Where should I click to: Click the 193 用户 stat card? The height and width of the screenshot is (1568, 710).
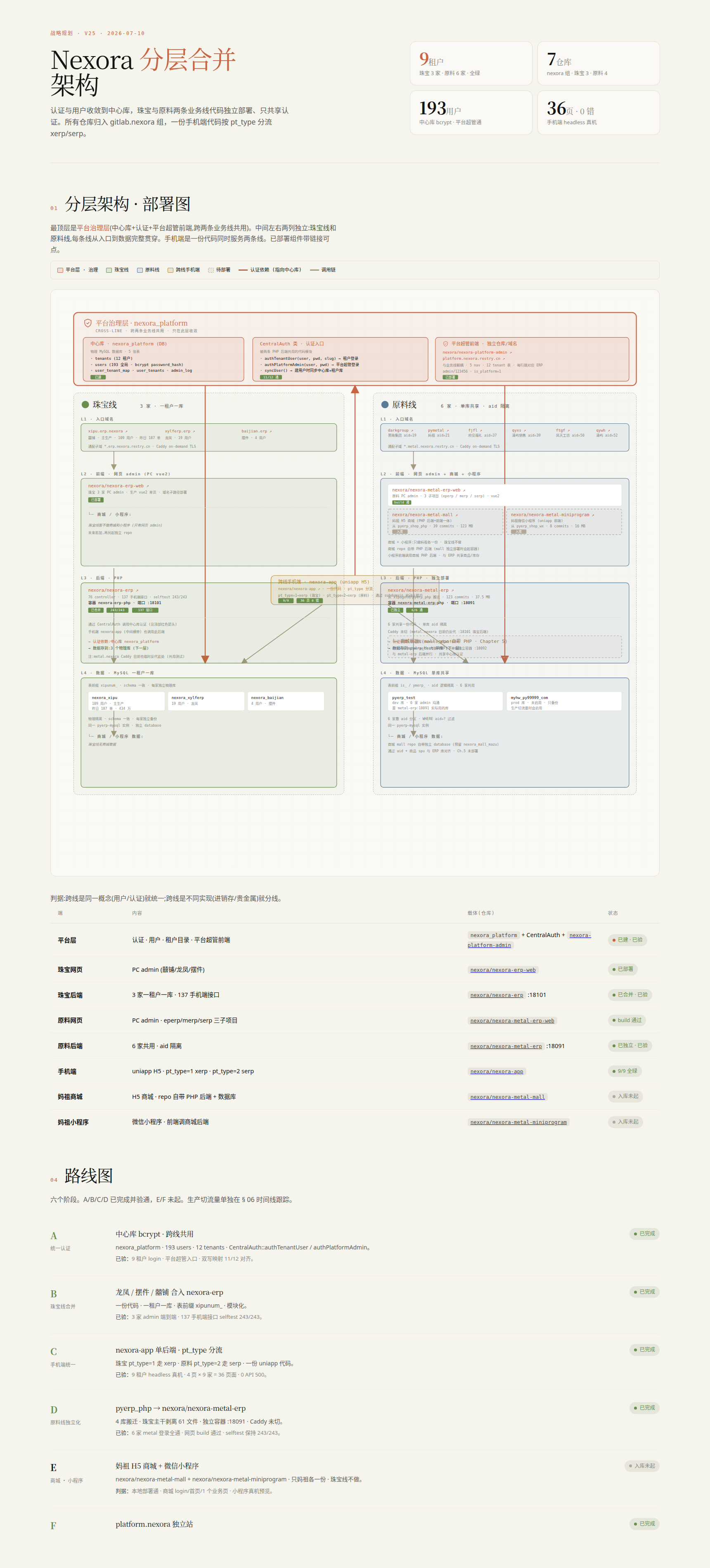coord(471,113)
